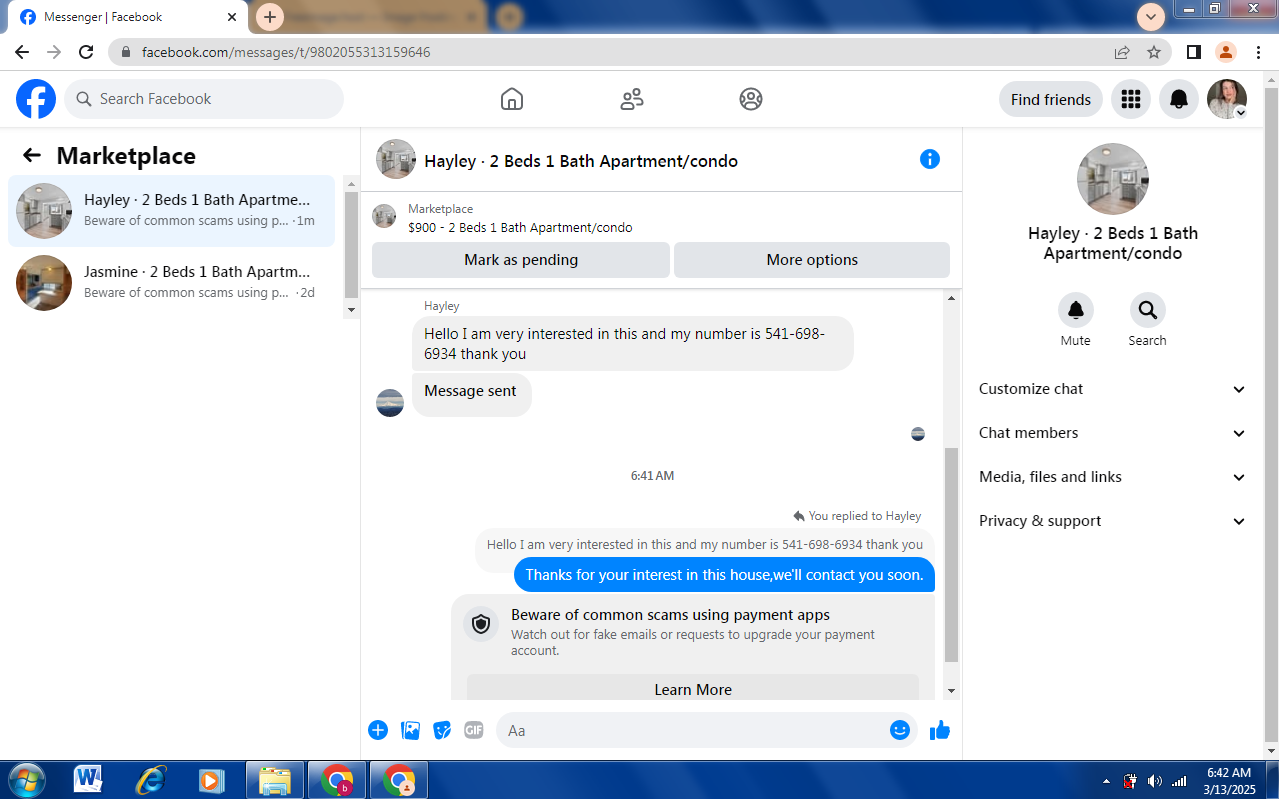The width and height of the screenshot is (1279, 799).
Task: Open the Hayley conversation in the list
Action: pos(171,211)
